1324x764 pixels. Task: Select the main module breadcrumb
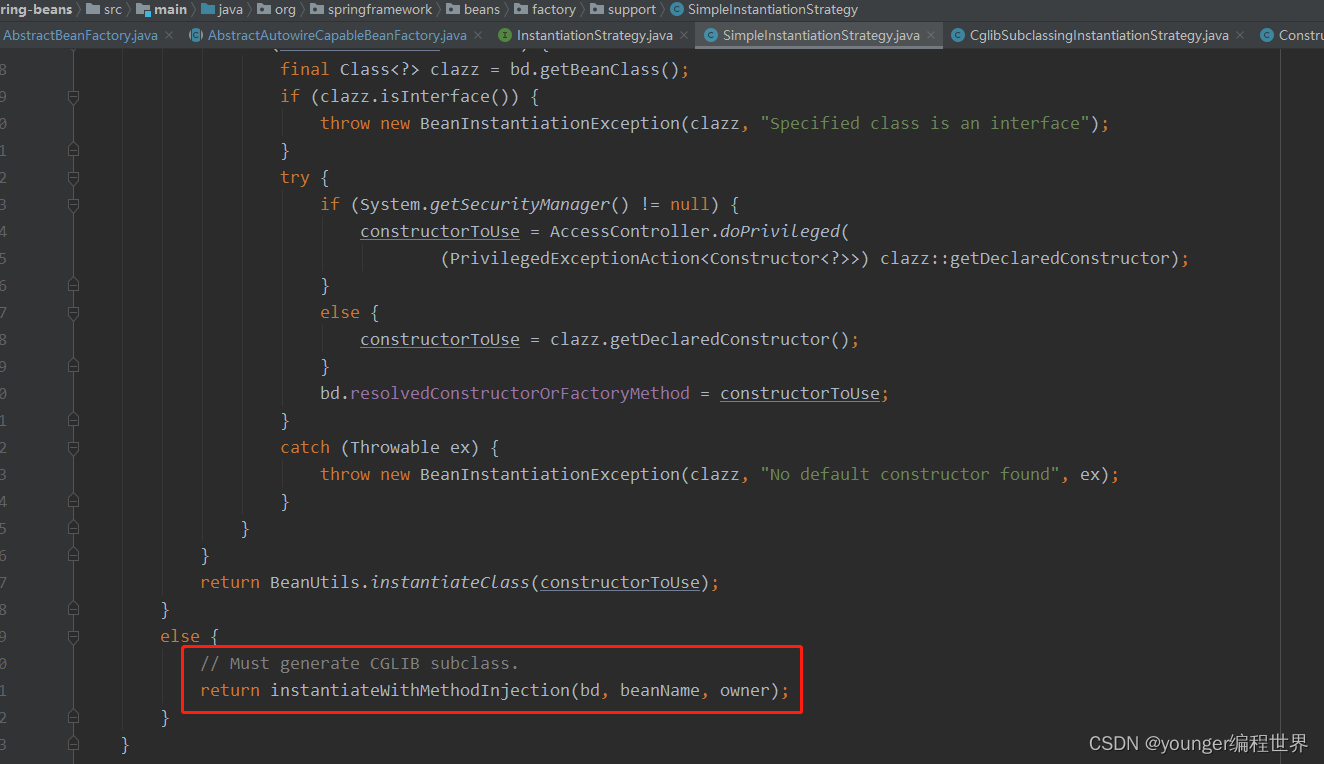click(162, 9)
